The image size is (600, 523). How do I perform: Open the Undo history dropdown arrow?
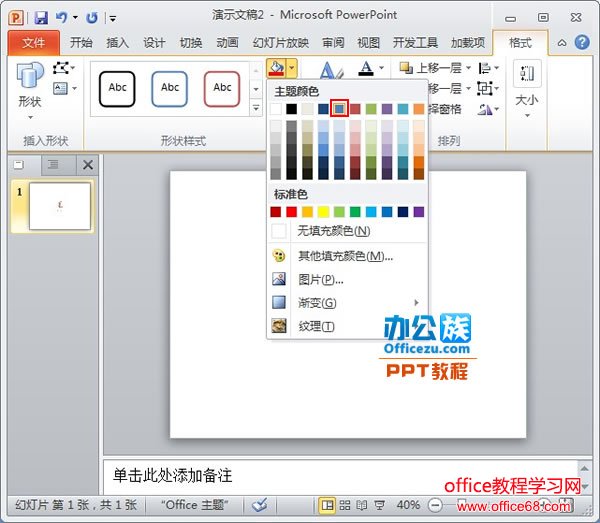pos(75,18)
